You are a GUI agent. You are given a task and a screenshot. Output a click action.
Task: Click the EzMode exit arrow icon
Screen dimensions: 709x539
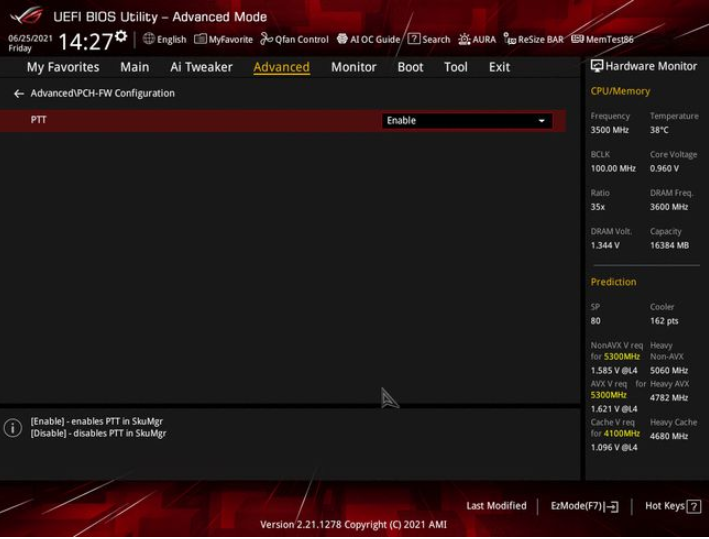pos(612,506)
